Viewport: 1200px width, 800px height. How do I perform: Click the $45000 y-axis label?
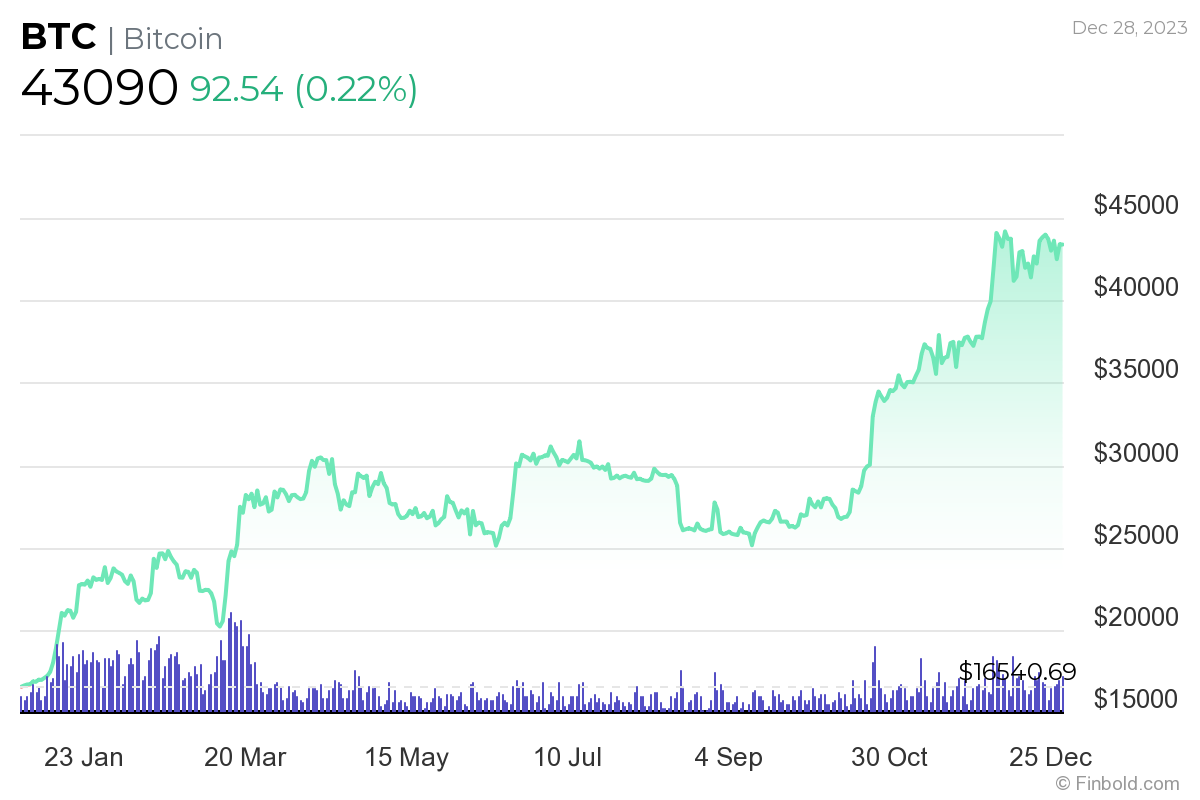tap(1137, 205)
